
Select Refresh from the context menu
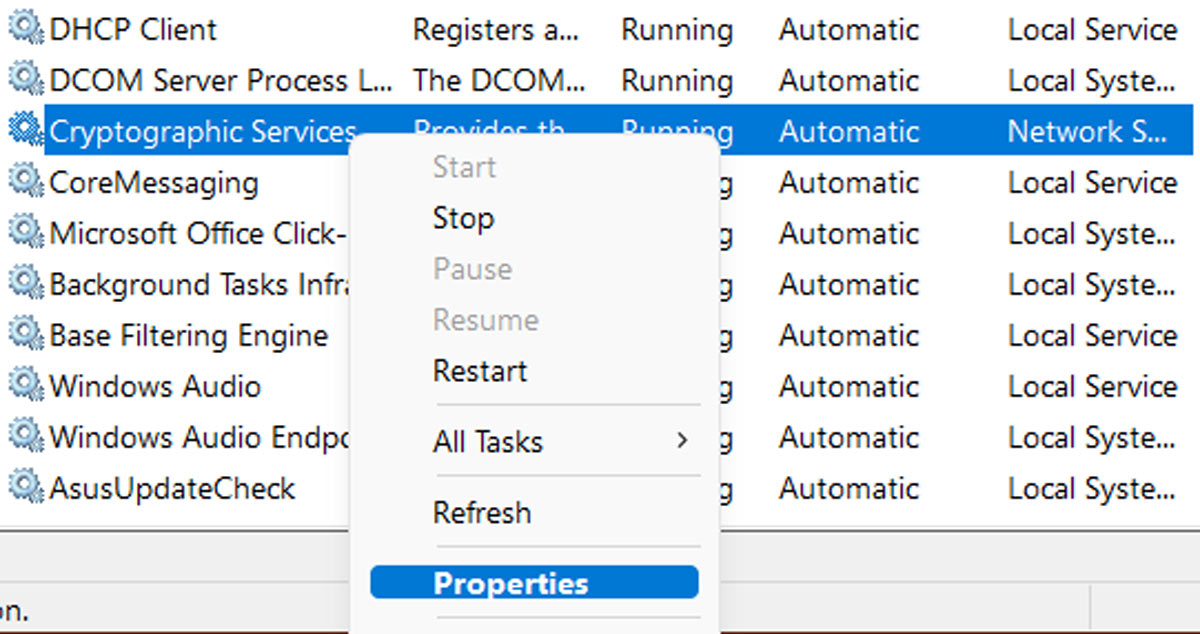482,512
